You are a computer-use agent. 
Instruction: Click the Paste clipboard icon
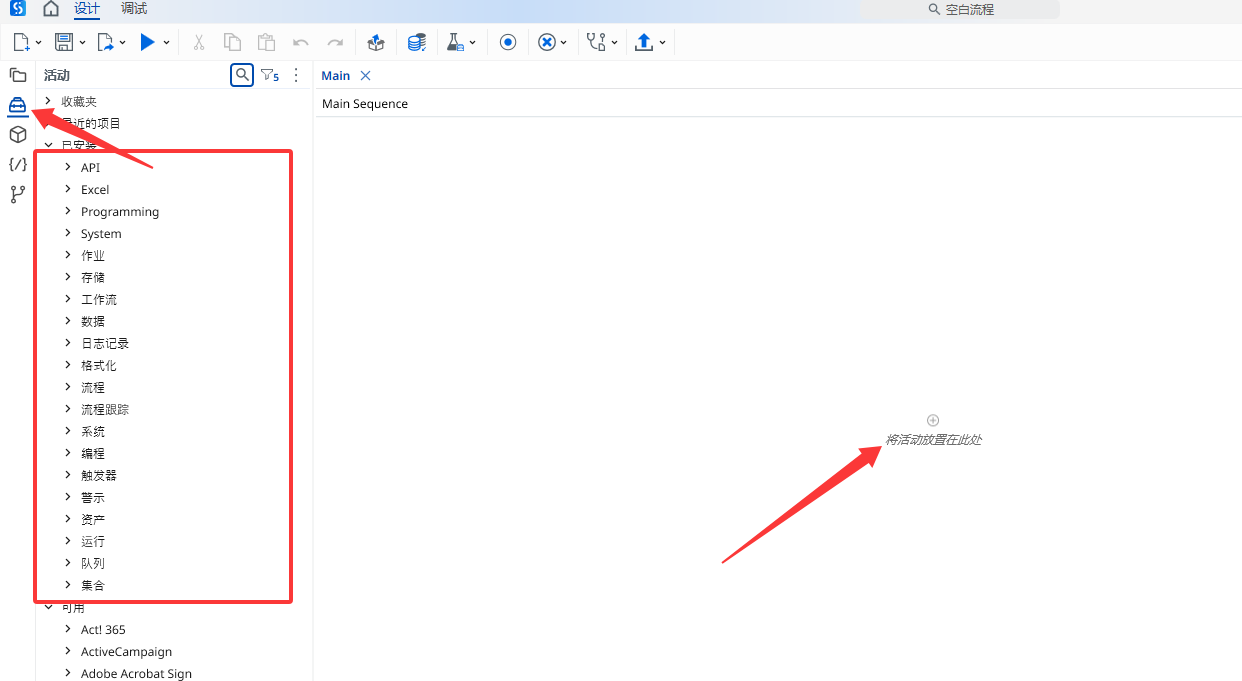266,42
